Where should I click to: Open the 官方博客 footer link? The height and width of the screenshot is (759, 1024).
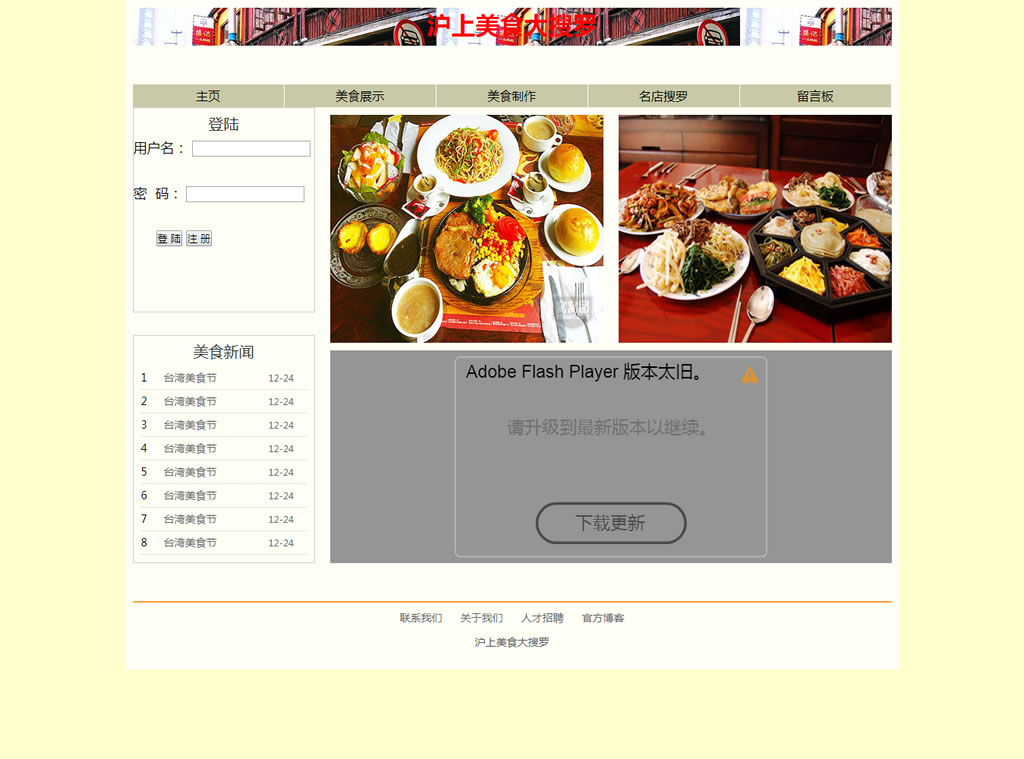[603, 618]
